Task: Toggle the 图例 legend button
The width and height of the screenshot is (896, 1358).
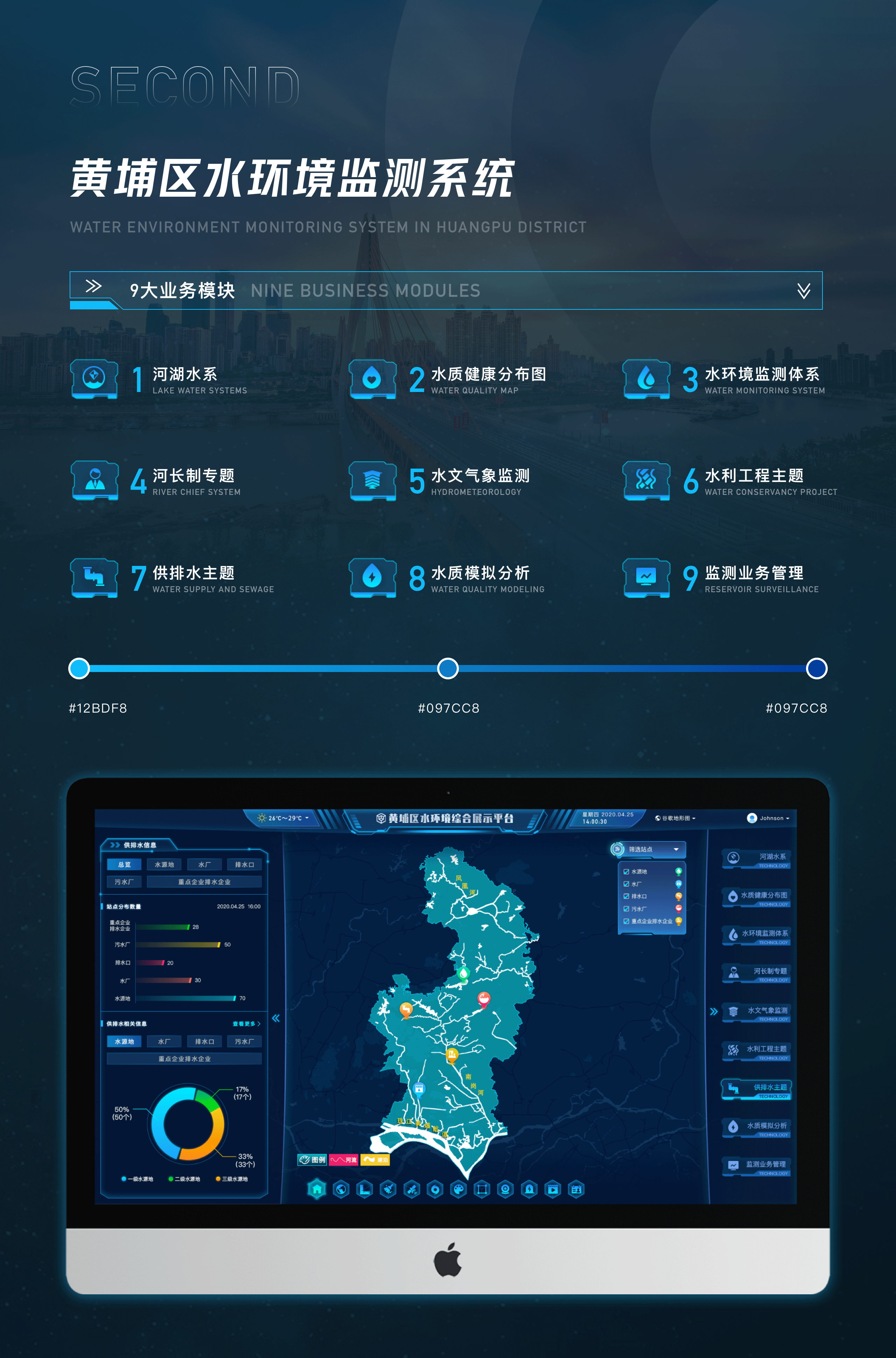Action: tap(312, 1160)
